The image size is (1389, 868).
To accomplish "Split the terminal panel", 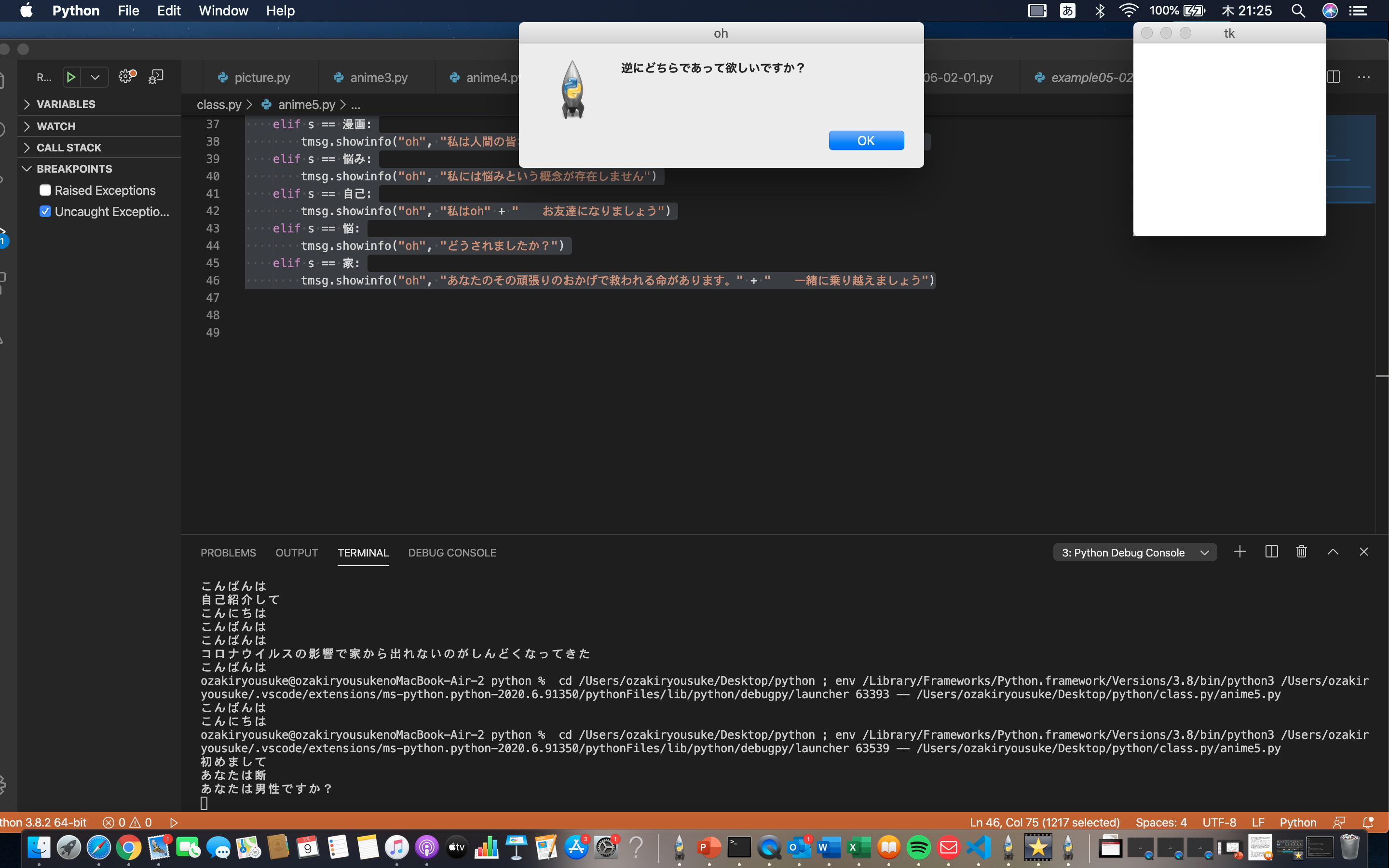I will 1271,552.
